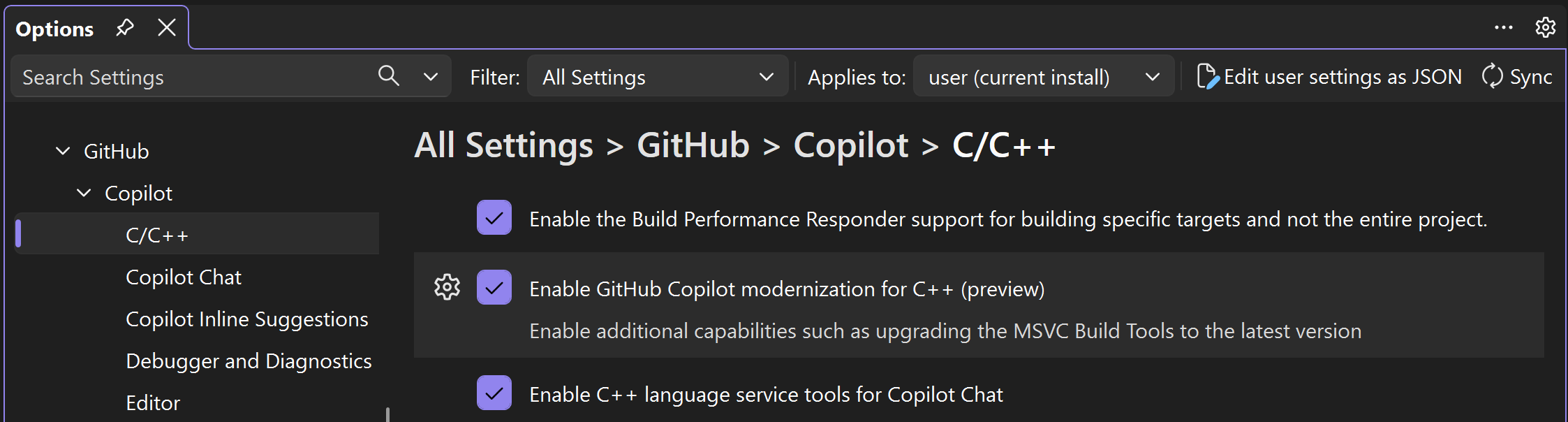Image resolution: width=1568 pixels, height=422 pixels.
Task: Toggle C++ language service tools for Copilot Chat
Action: click(x=494, y=393)
